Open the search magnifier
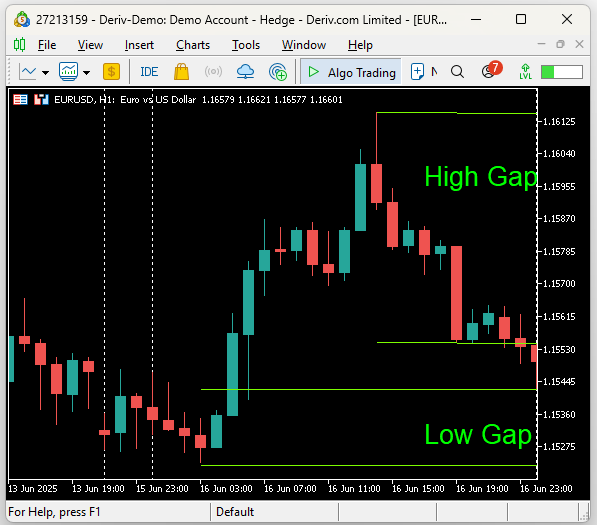Screen dimensions: 597x525 (x=457, y=72)
